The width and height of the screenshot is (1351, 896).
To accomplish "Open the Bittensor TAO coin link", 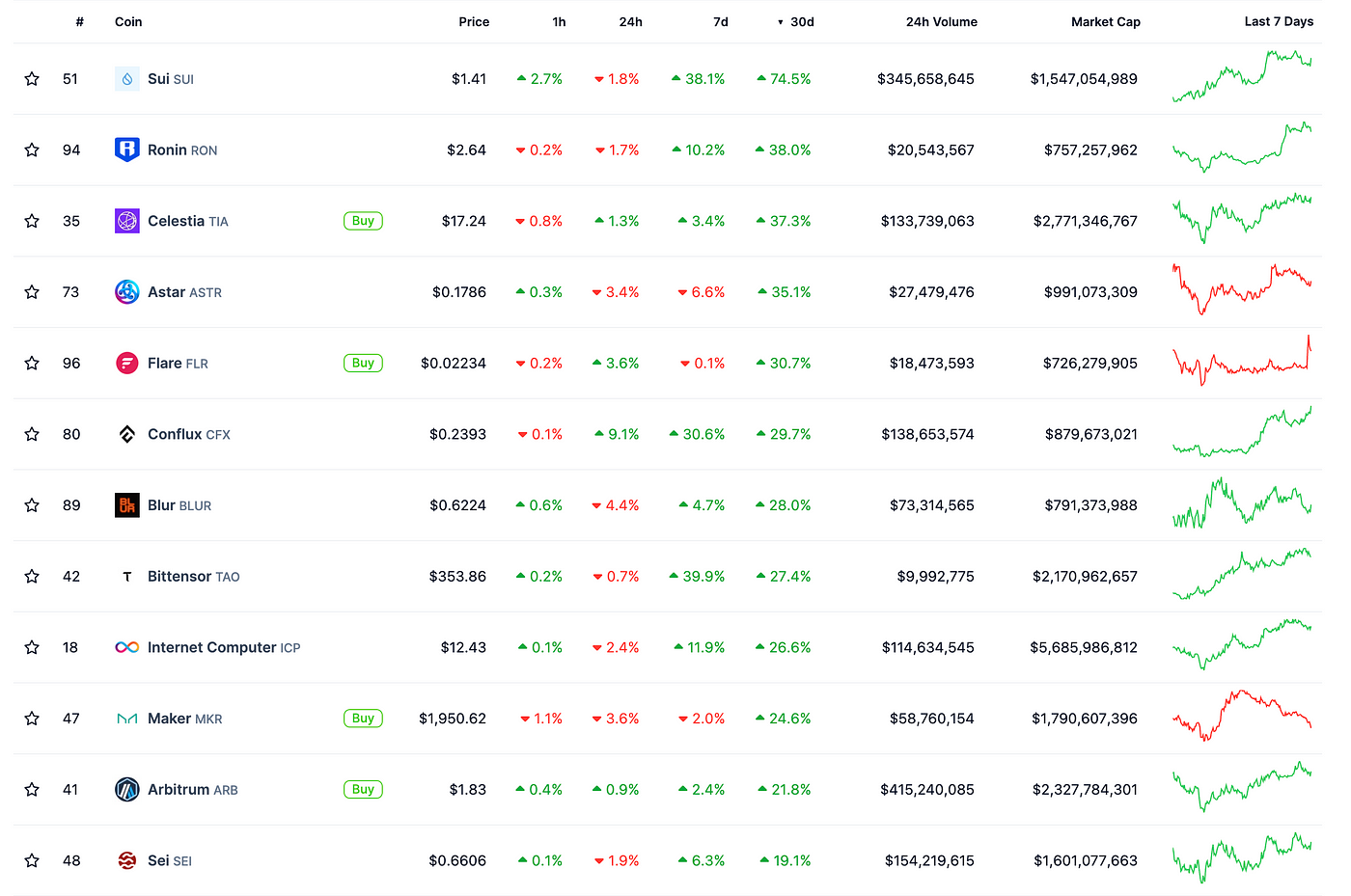I will pyautogui.click(x=194, y=576).
